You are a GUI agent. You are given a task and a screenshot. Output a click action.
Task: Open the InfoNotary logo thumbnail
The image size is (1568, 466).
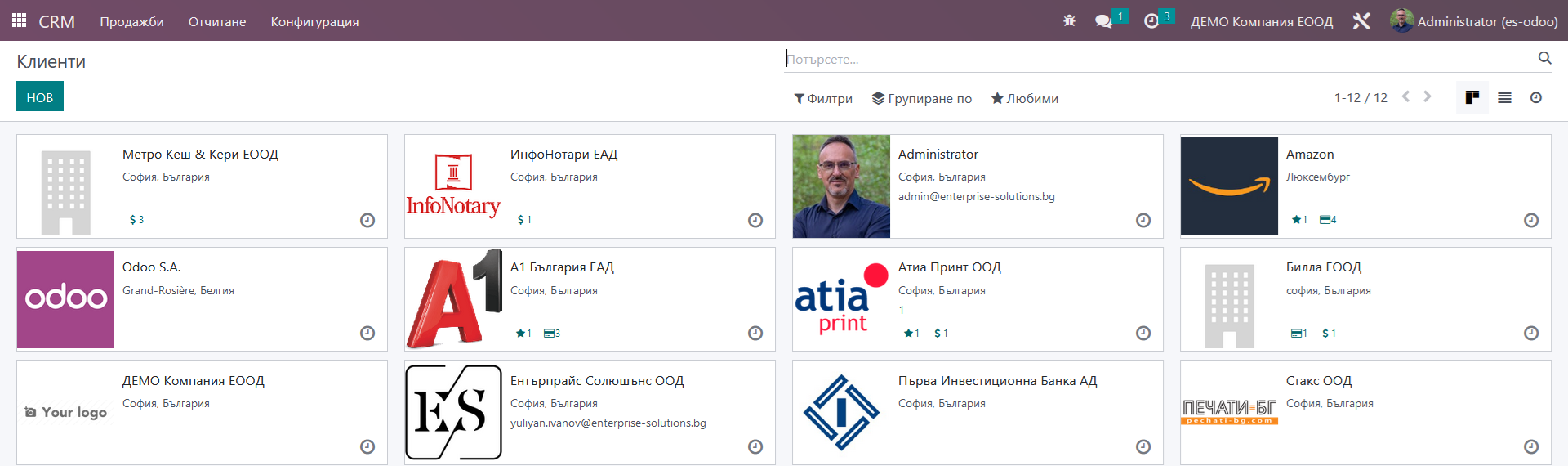point(453,186)
